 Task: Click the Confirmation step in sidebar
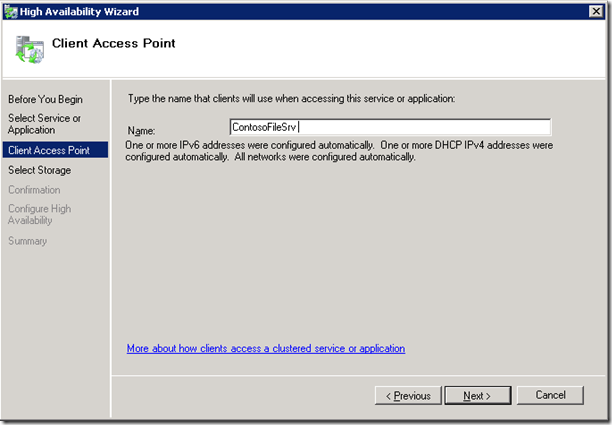[34, 190]
